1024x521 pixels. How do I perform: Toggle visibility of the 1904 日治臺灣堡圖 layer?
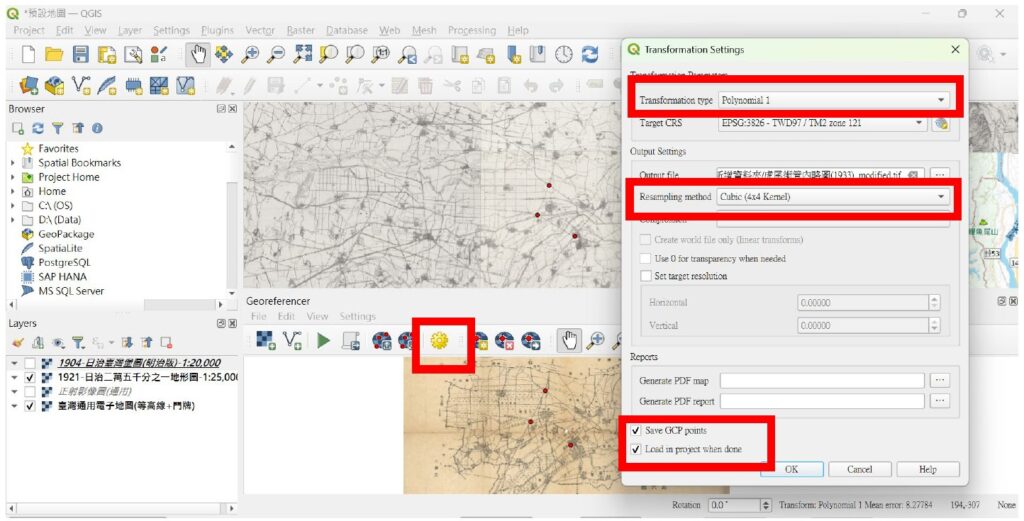click(29, 363)
